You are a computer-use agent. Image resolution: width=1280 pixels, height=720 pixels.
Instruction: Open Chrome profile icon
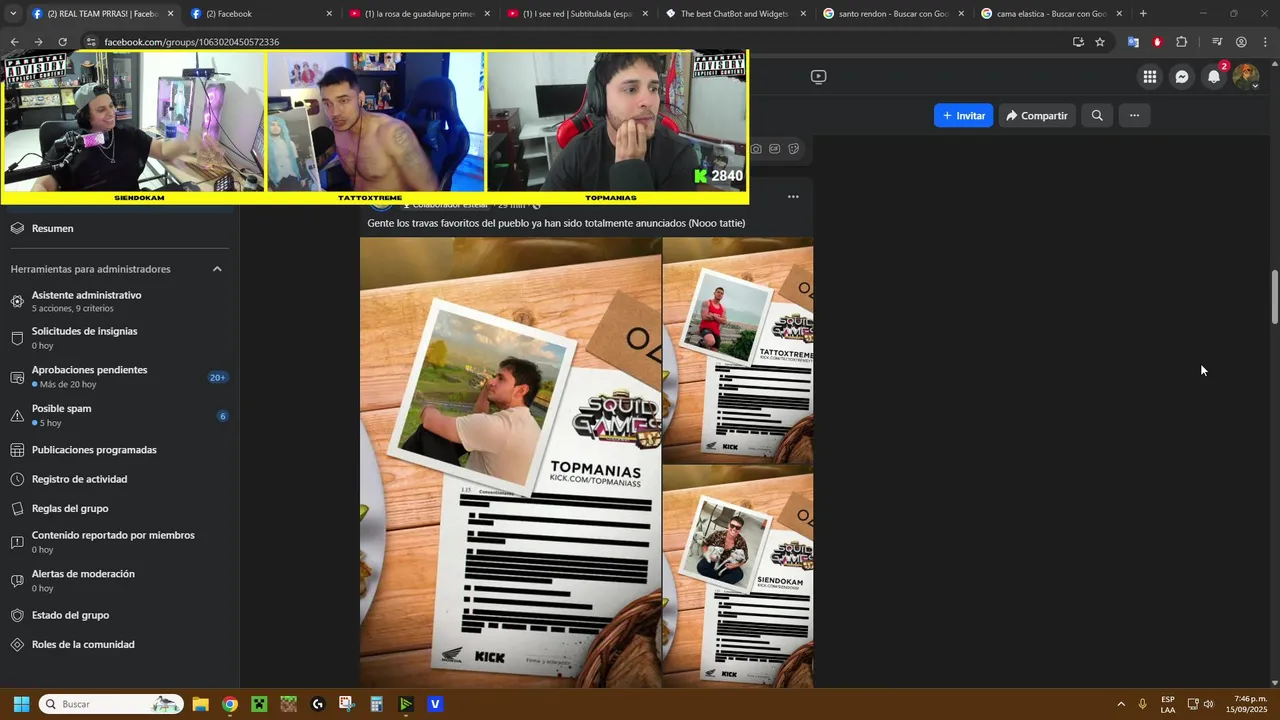[1241, 42]
